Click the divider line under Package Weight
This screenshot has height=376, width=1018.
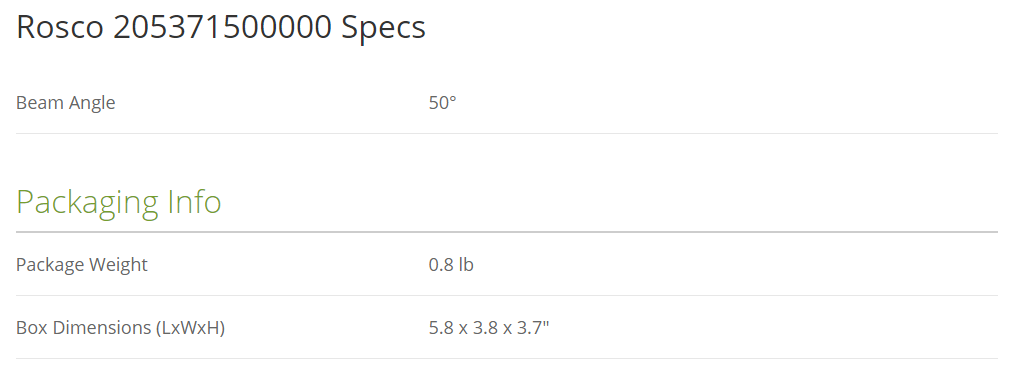(x=507, y=295)
